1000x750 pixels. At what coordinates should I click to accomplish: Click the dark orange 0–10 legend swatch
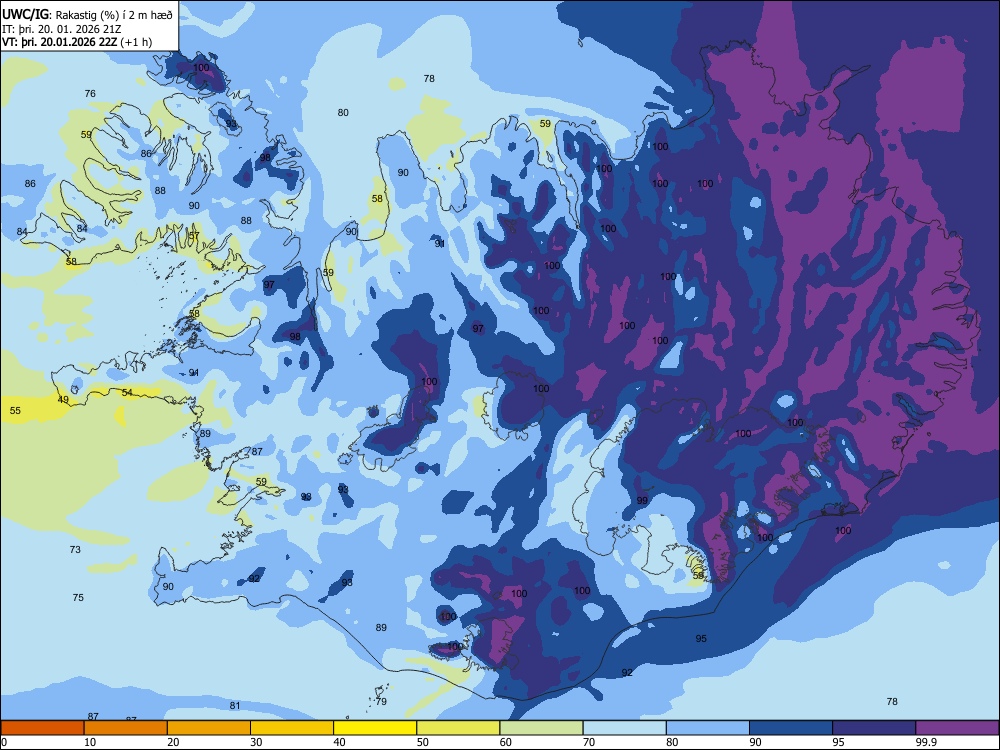[x=42, y=728]
